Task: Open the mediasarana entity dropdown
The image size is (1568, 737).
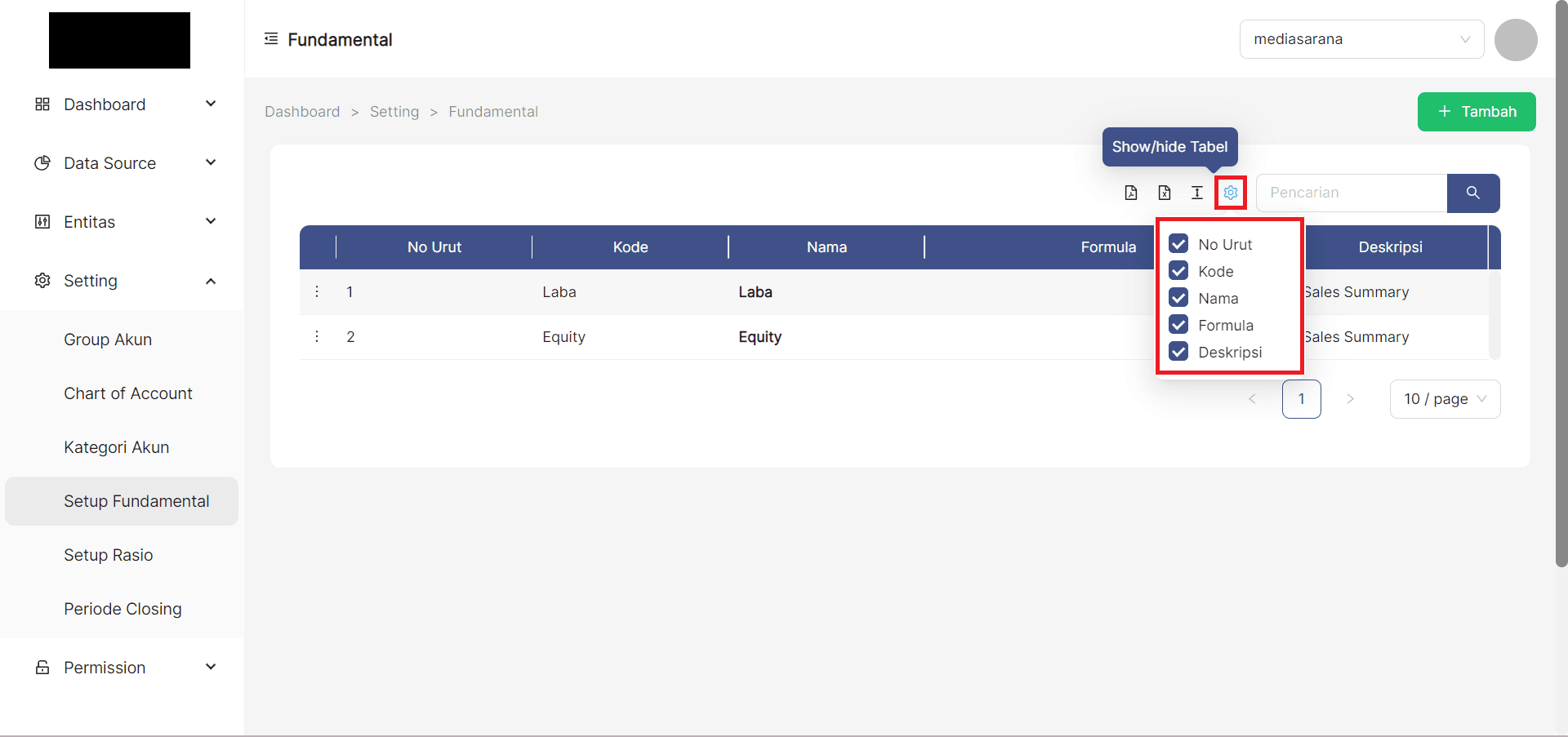Action: 1361,38
